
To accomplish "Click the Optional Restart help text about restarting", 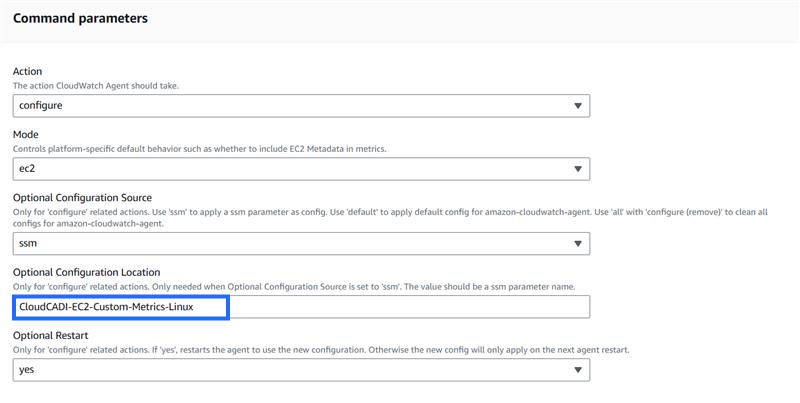I will [320, 349].
